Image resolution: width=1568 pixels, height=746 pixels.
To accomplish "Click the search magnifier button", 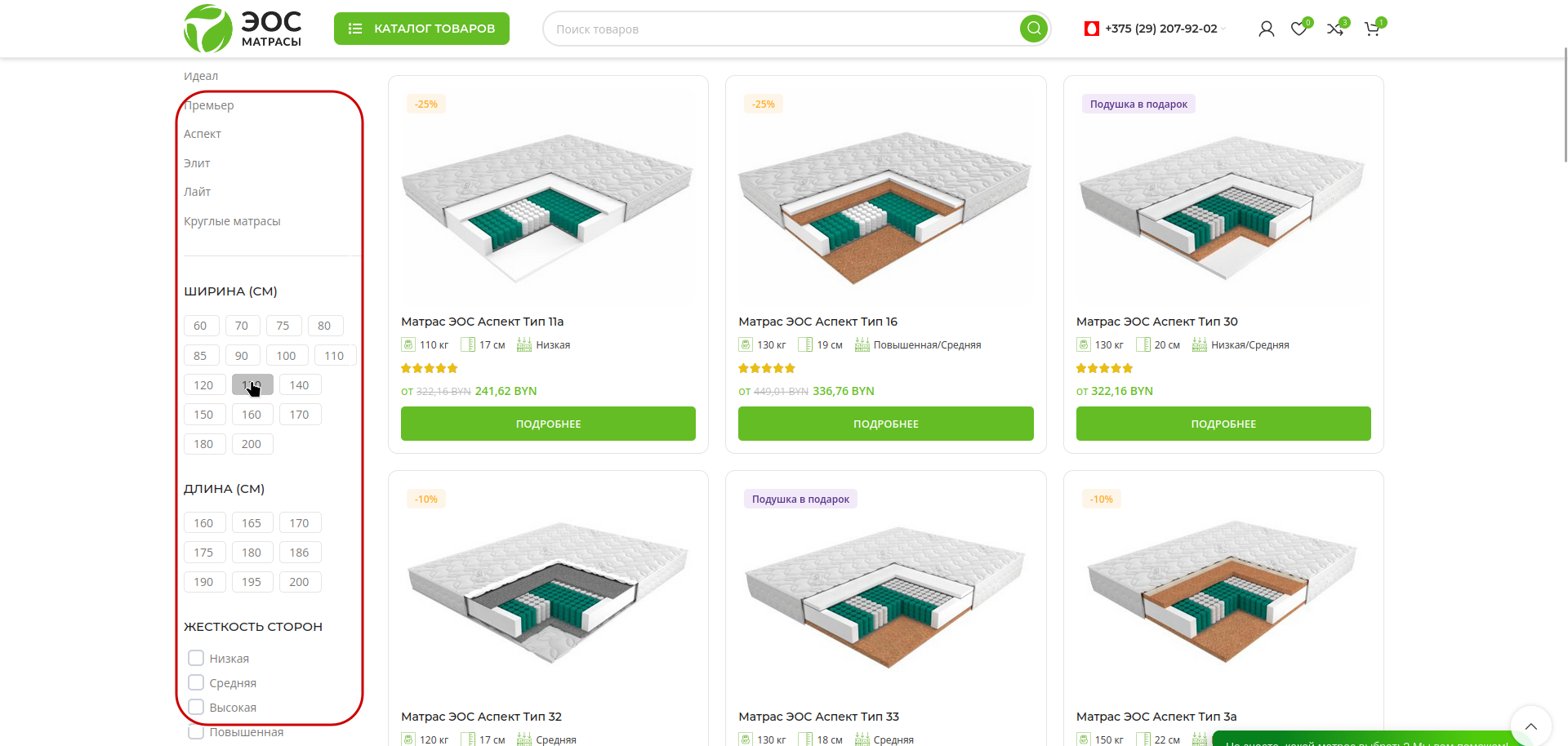I will point(1033,29).
